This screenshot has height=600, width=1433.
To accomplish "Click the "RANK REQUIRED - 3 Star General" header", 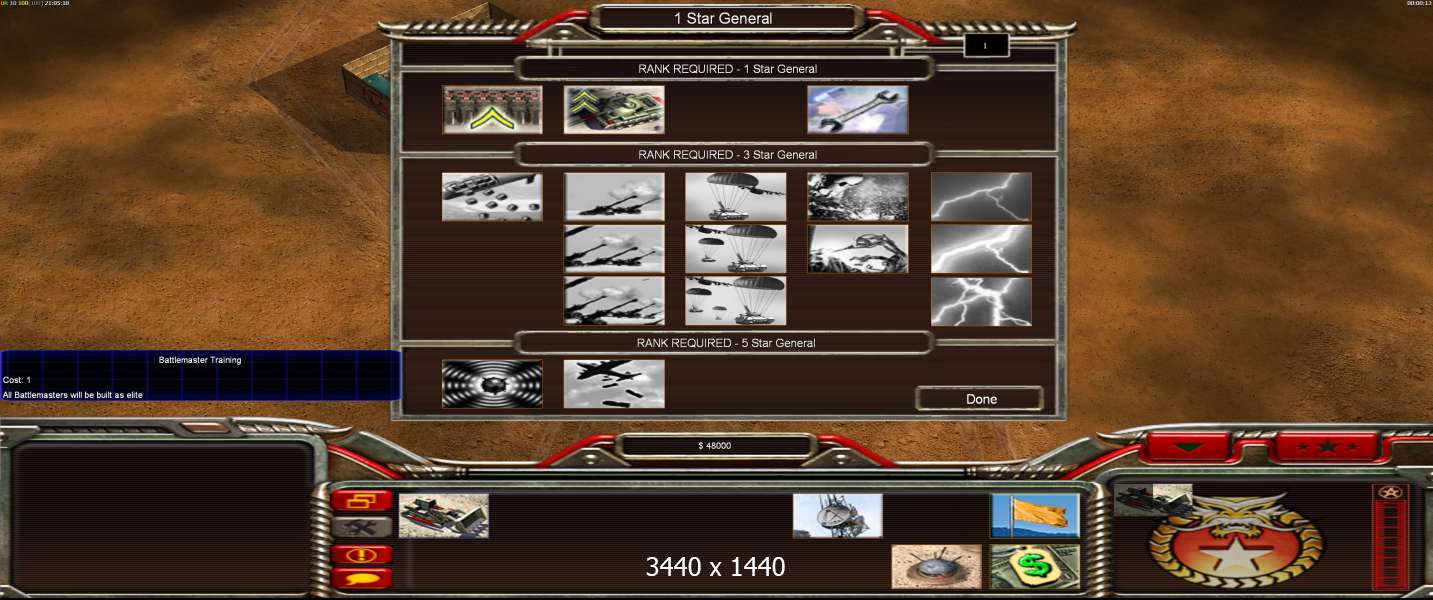I will pos(727,155).
